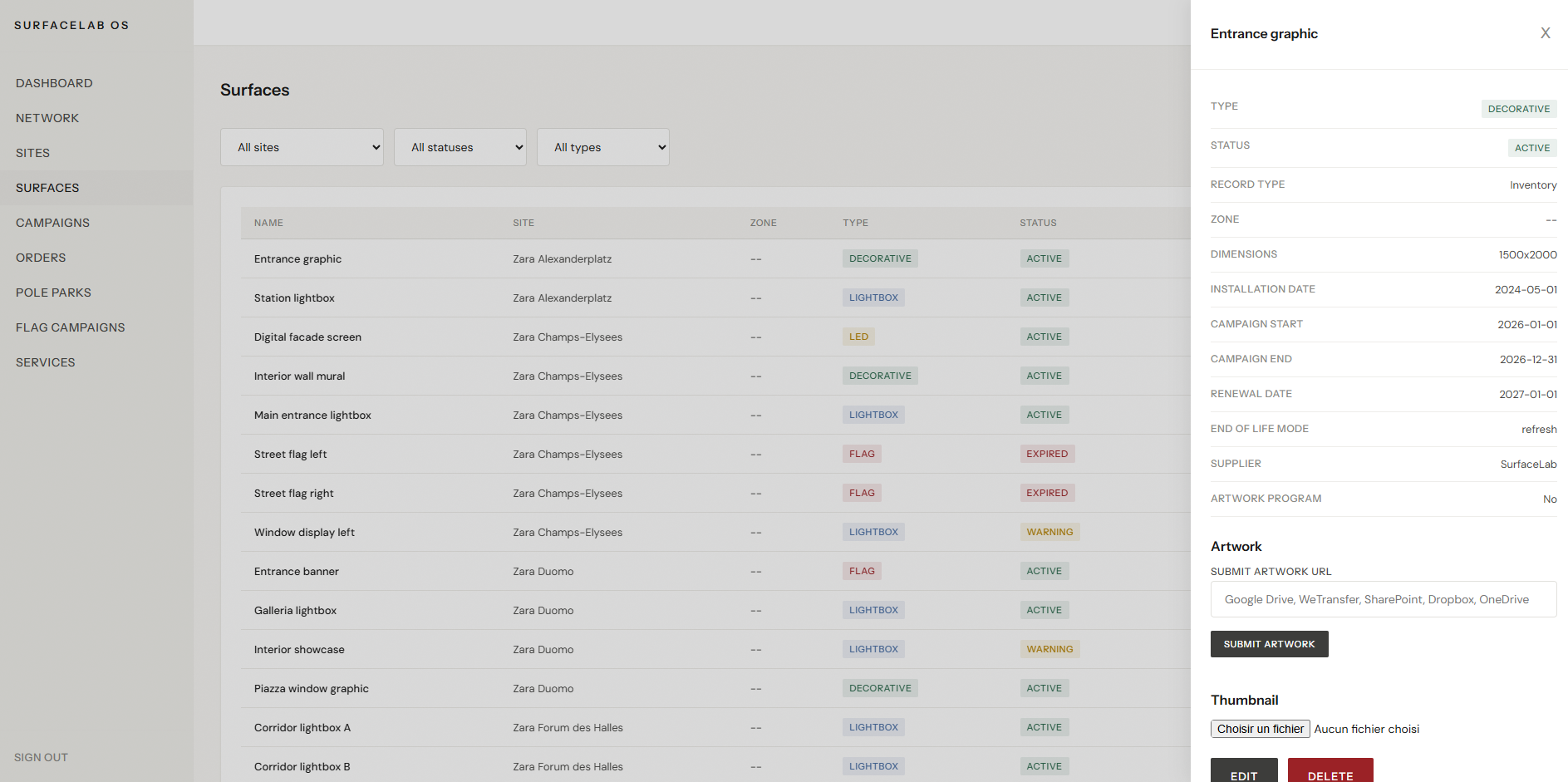Image resolution: width=1568 pixels, height=782 pixels.
Task: Go to Dashboard in sidebar
Action: click(x=54, y=83)
